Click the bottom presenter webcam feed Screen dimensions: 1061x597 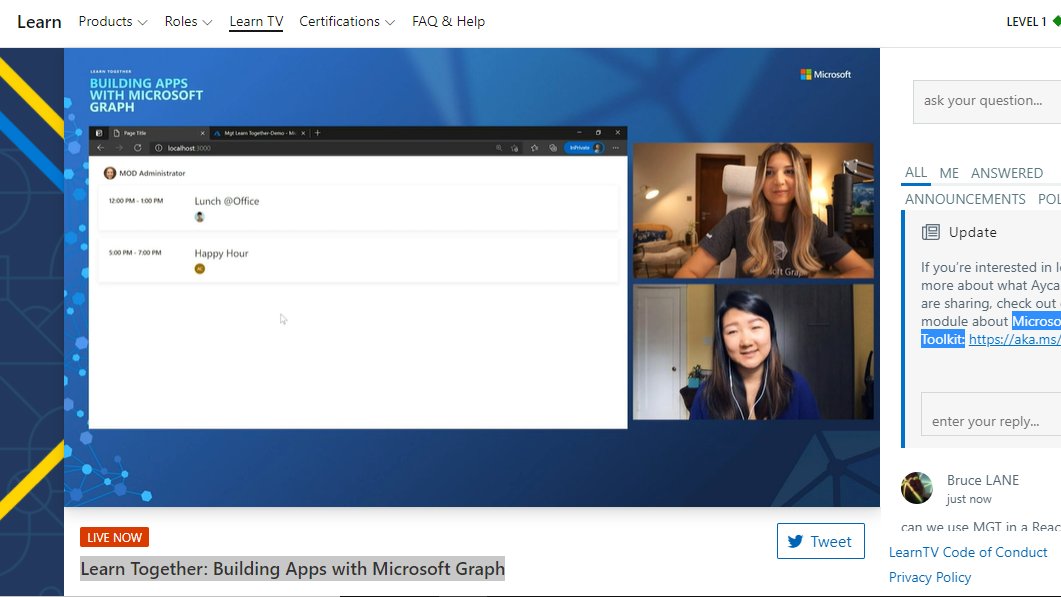point(753,352)
